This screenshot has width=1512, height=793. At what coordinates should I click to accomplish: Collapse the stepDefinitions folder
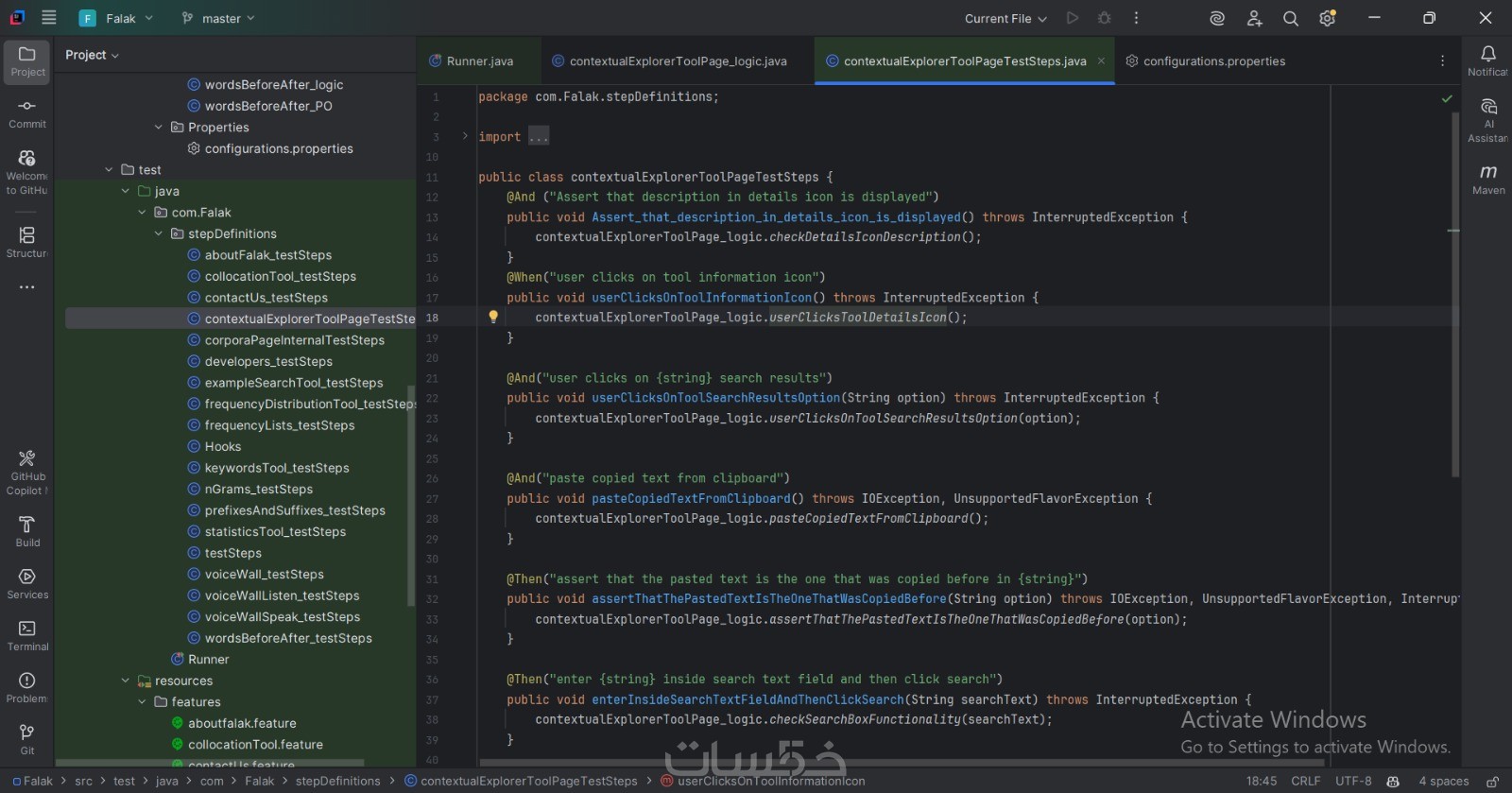[159, 233]
